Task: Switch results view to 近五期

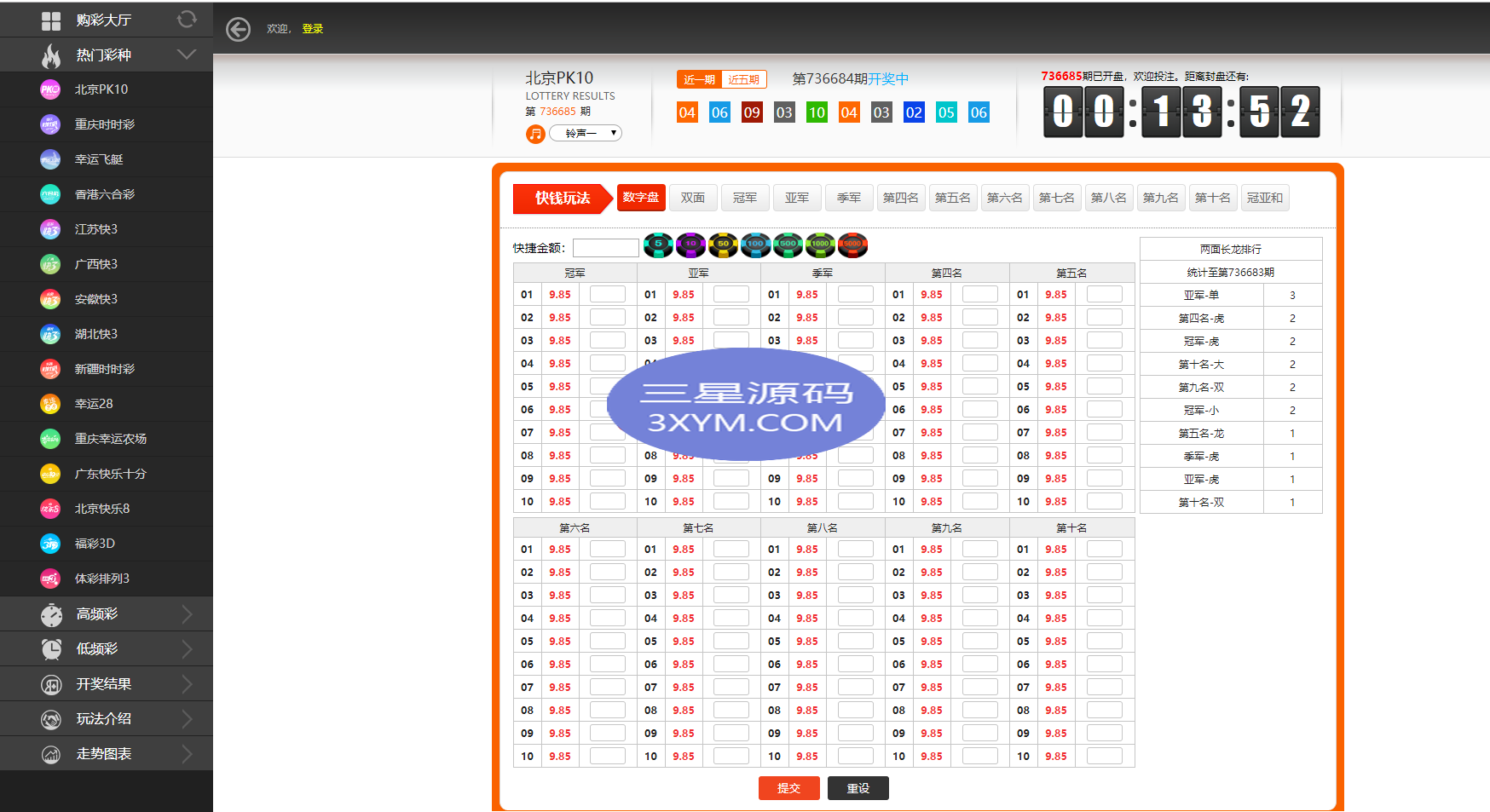Action: point(744,79)
